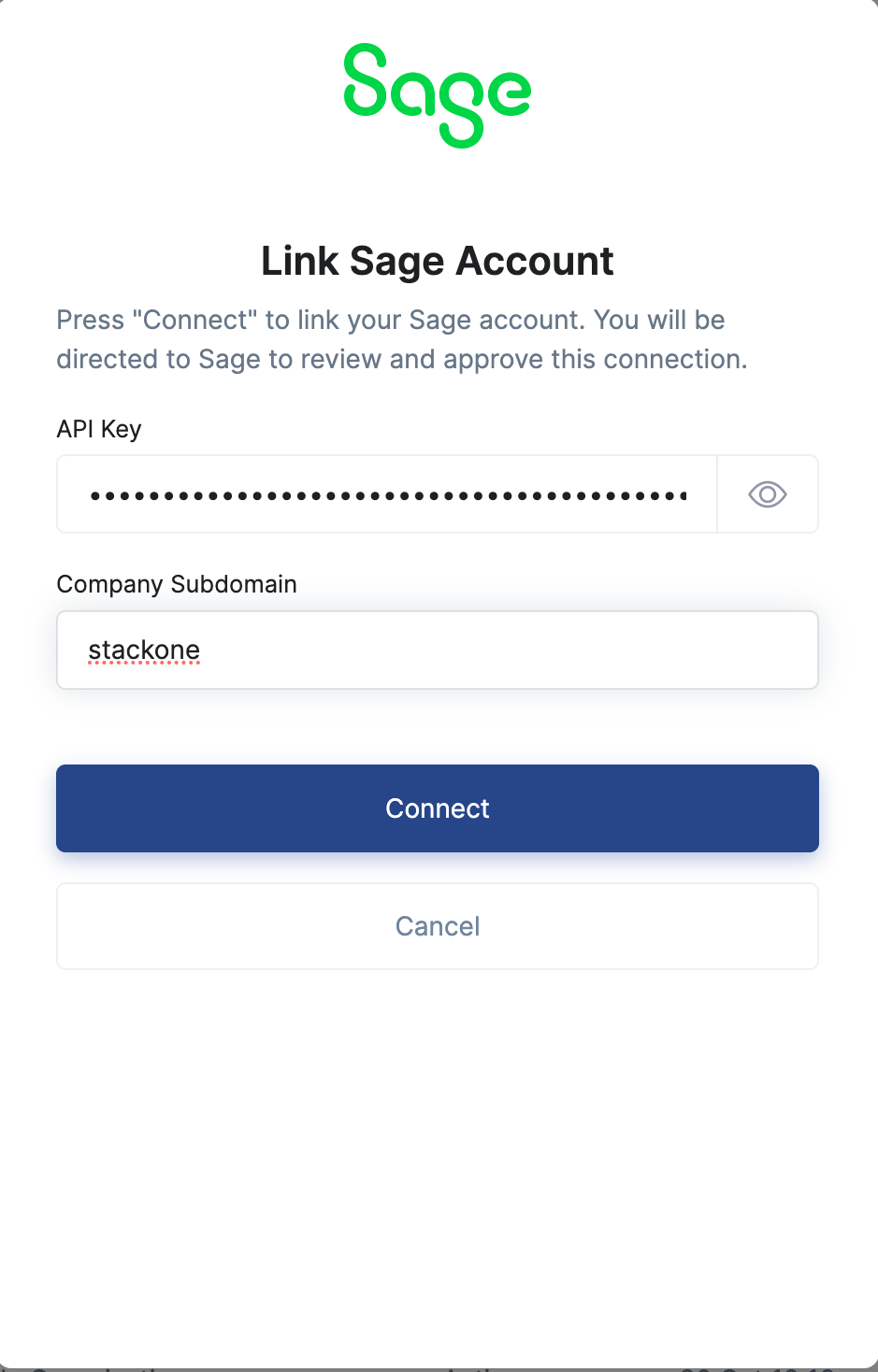The height and width of the screenshot is (1372, 878).
Task: Click the API Key label
Action: pyautogui.click(x=99, y=429)
